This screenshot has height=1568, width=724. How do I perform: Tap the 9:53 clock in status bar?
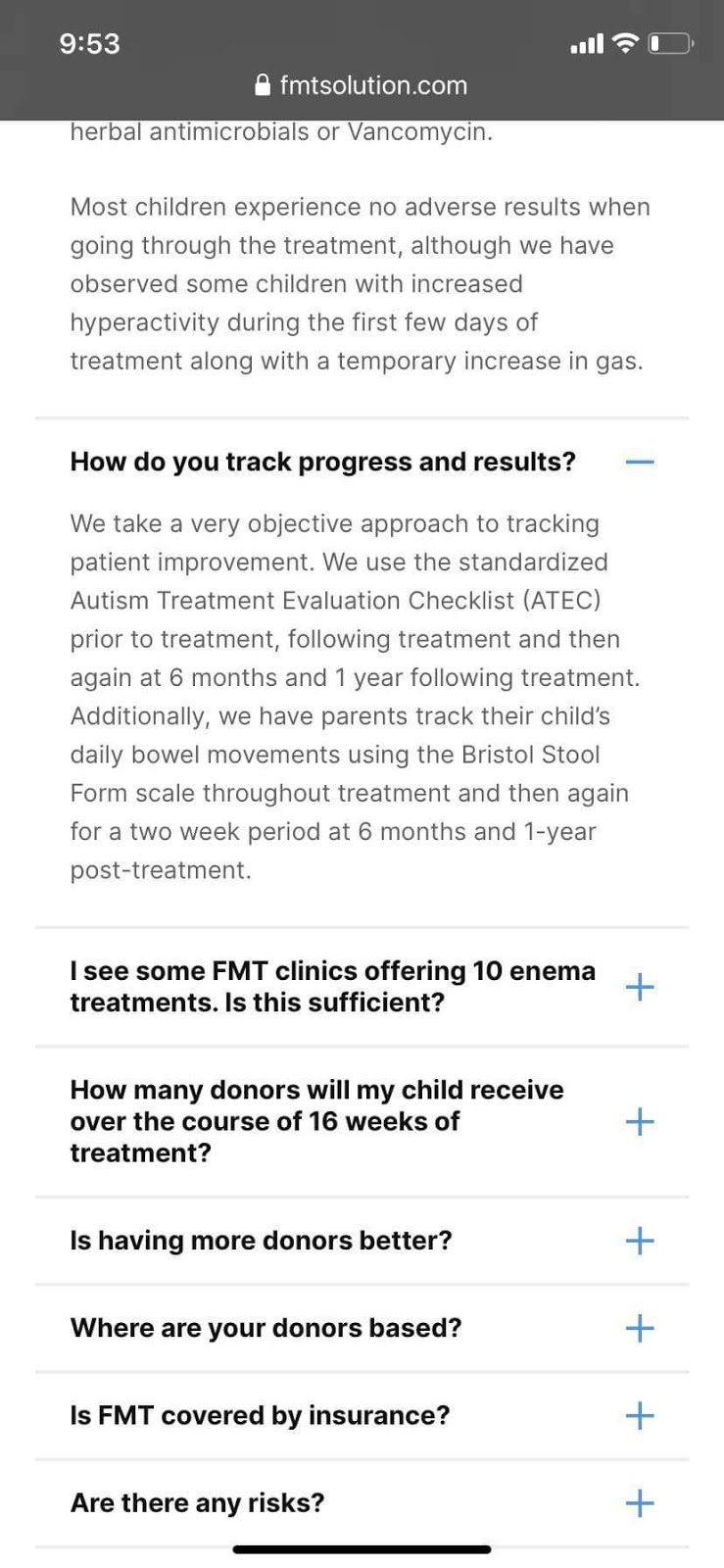coord(89,43)
